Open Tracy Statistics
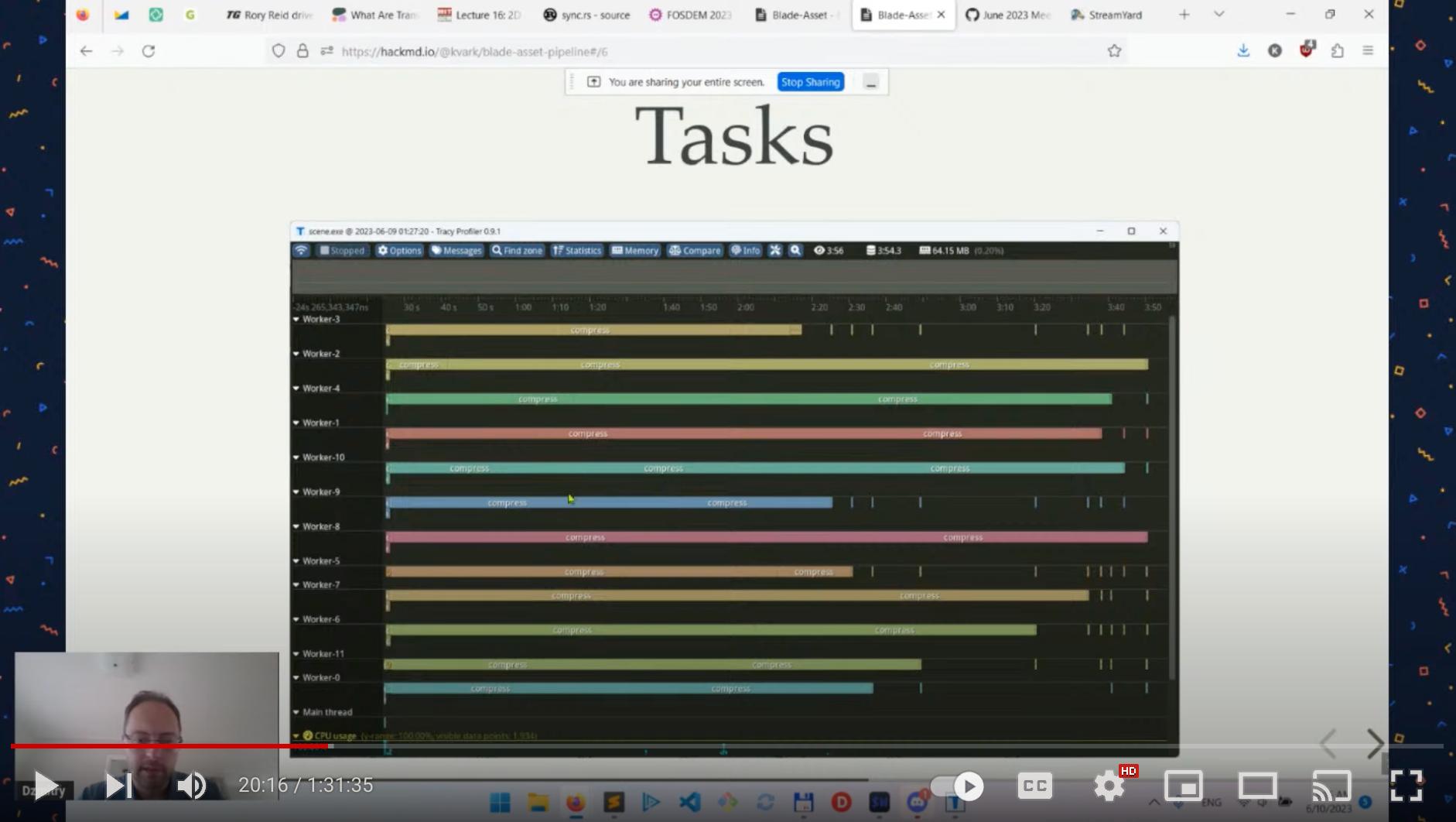Viewport: 1456px width, 822px height. (x=576, y=251)
